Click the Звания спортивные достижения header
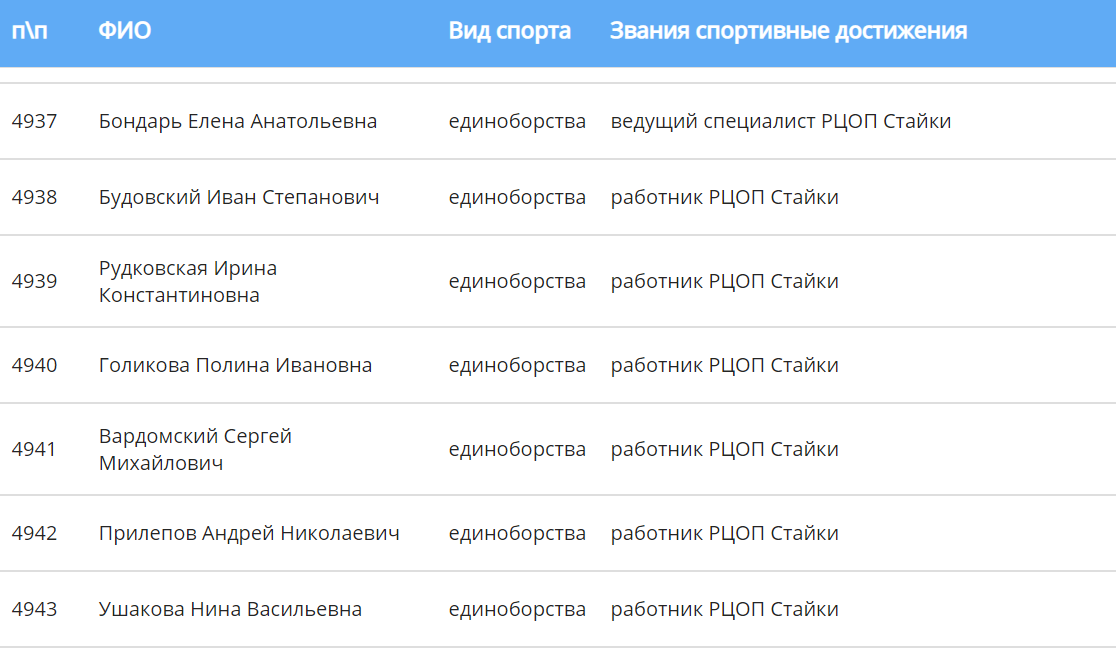Image resolution: width=1116 pixels, height=664 pixels. 788,31
